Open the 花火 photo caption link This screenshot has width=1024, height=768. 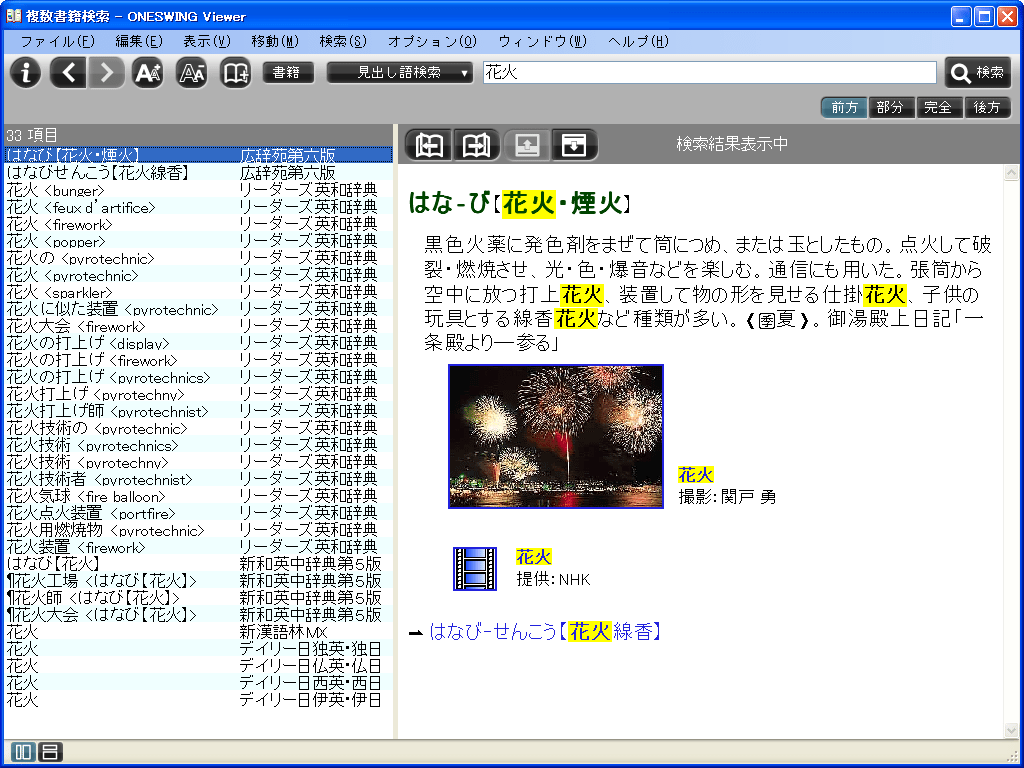pyautogui.click(x=696, y=475)
